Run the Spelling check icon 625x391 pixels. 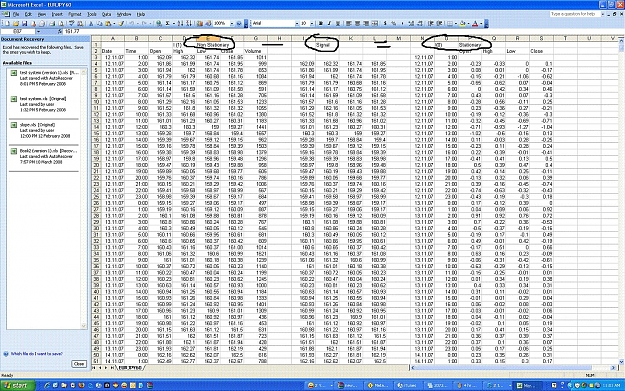(72, 24)
